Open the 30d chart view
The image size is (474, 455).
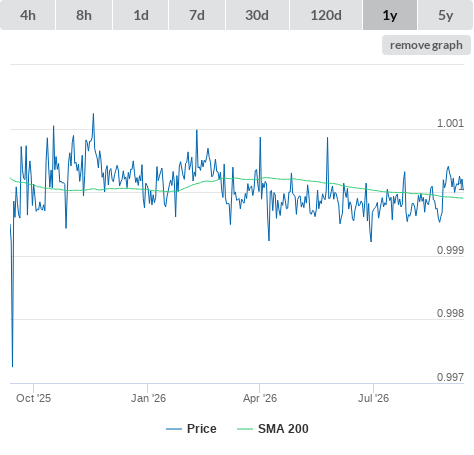[x=257, y=15]
